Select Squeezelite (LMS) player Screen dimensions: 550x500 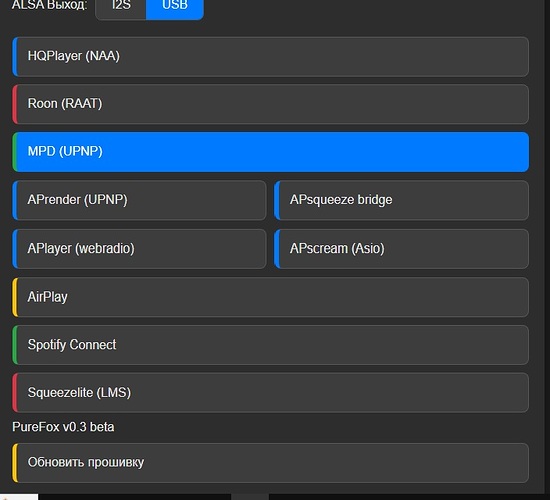click(x=270, y=393)
